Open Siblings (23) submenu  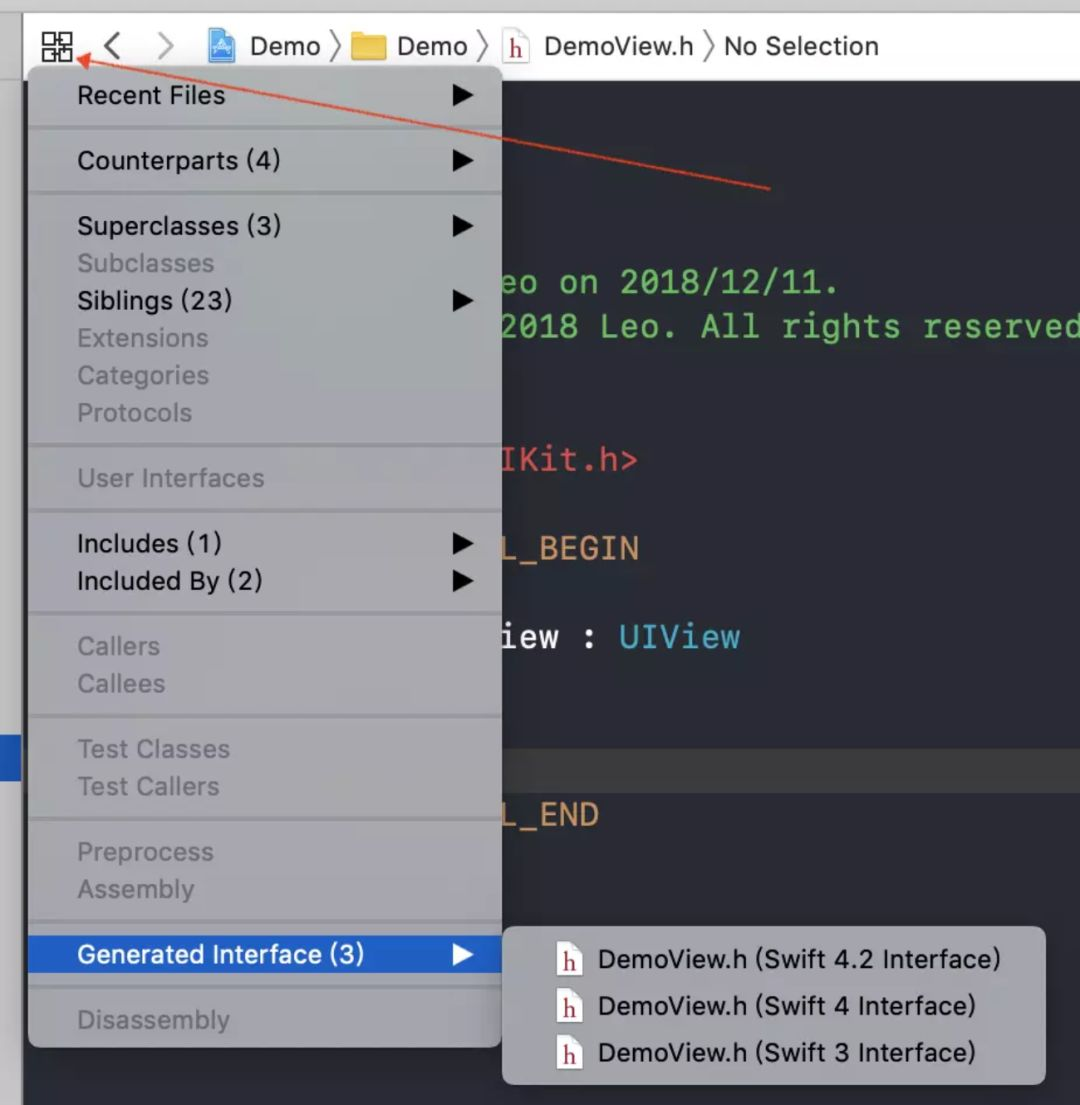click(265, 300)
